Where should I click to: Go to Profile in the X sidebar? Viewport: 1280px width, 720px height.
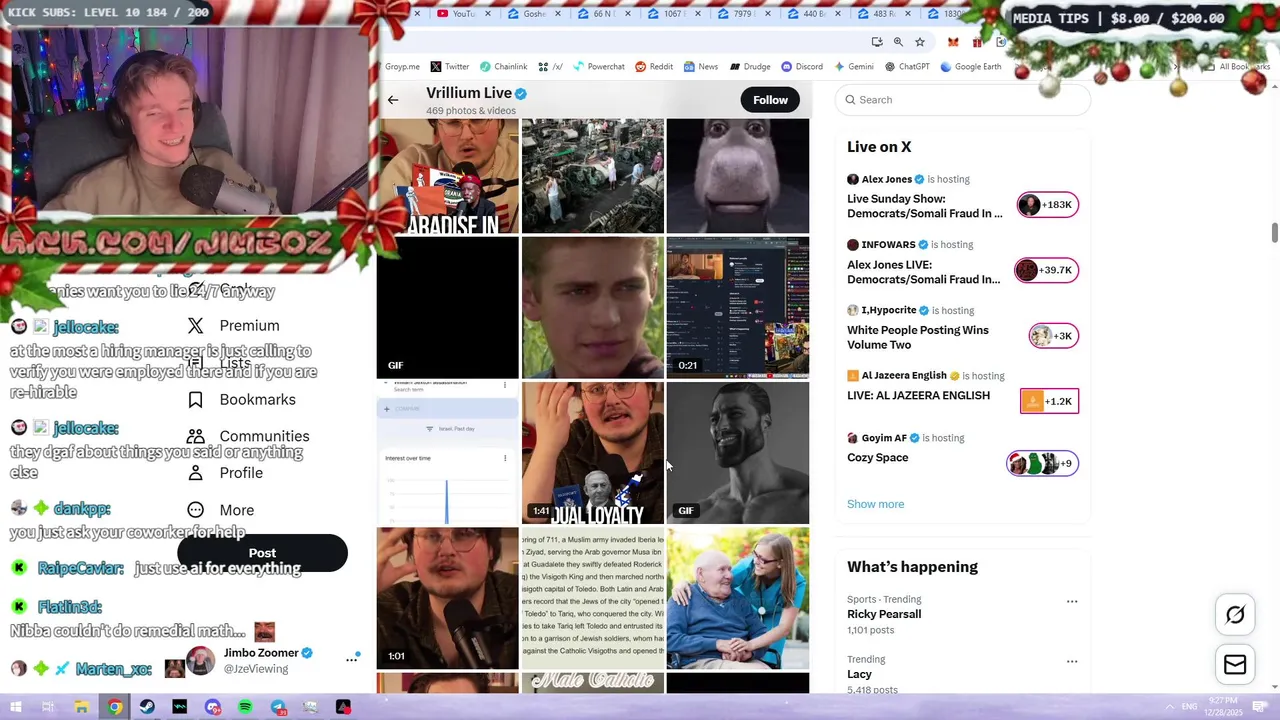[x=225, y=473]
